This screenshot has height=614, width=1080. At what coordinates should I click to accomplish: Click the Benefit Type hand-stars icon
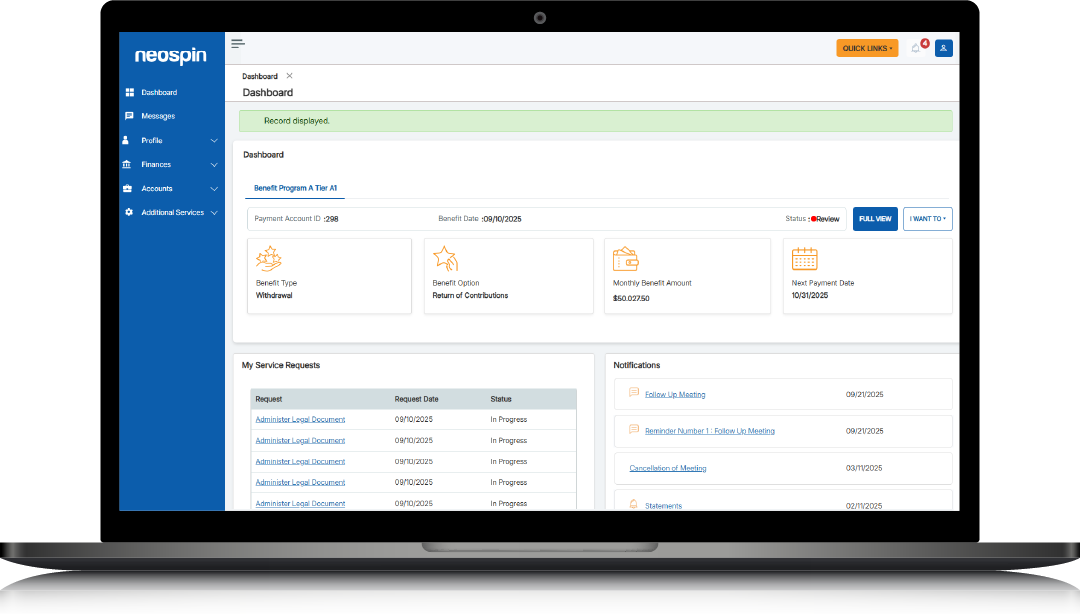(x=269, y=259)
